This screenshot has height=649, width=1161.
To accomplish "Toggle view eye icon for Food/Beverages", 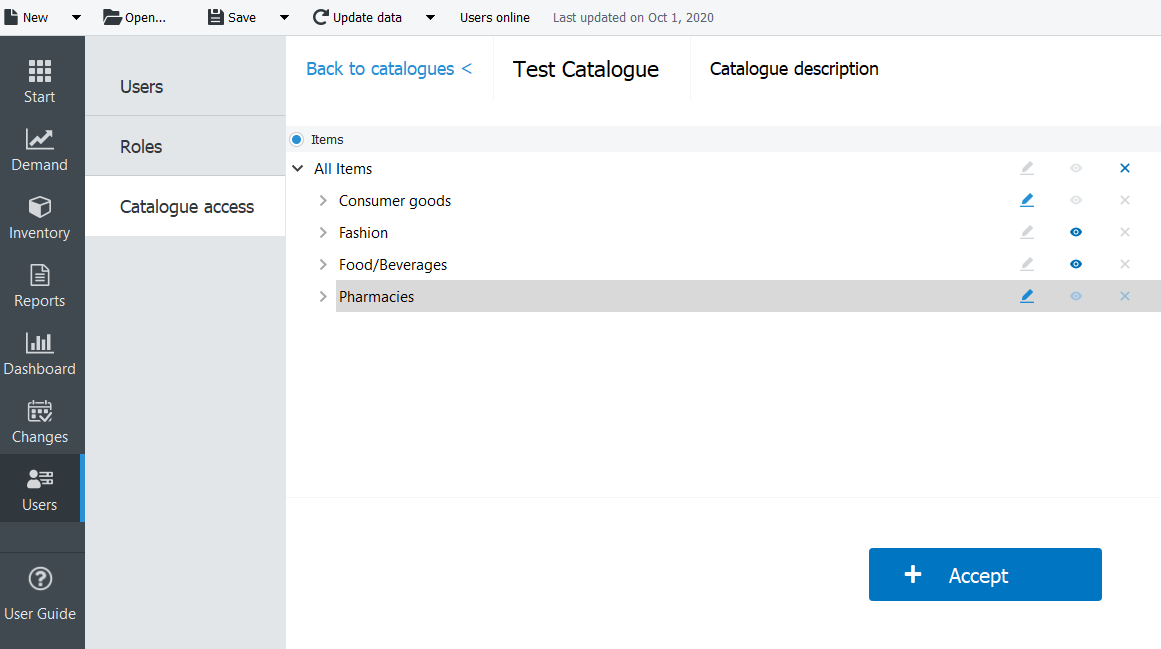I will [x=1076, y=264].
